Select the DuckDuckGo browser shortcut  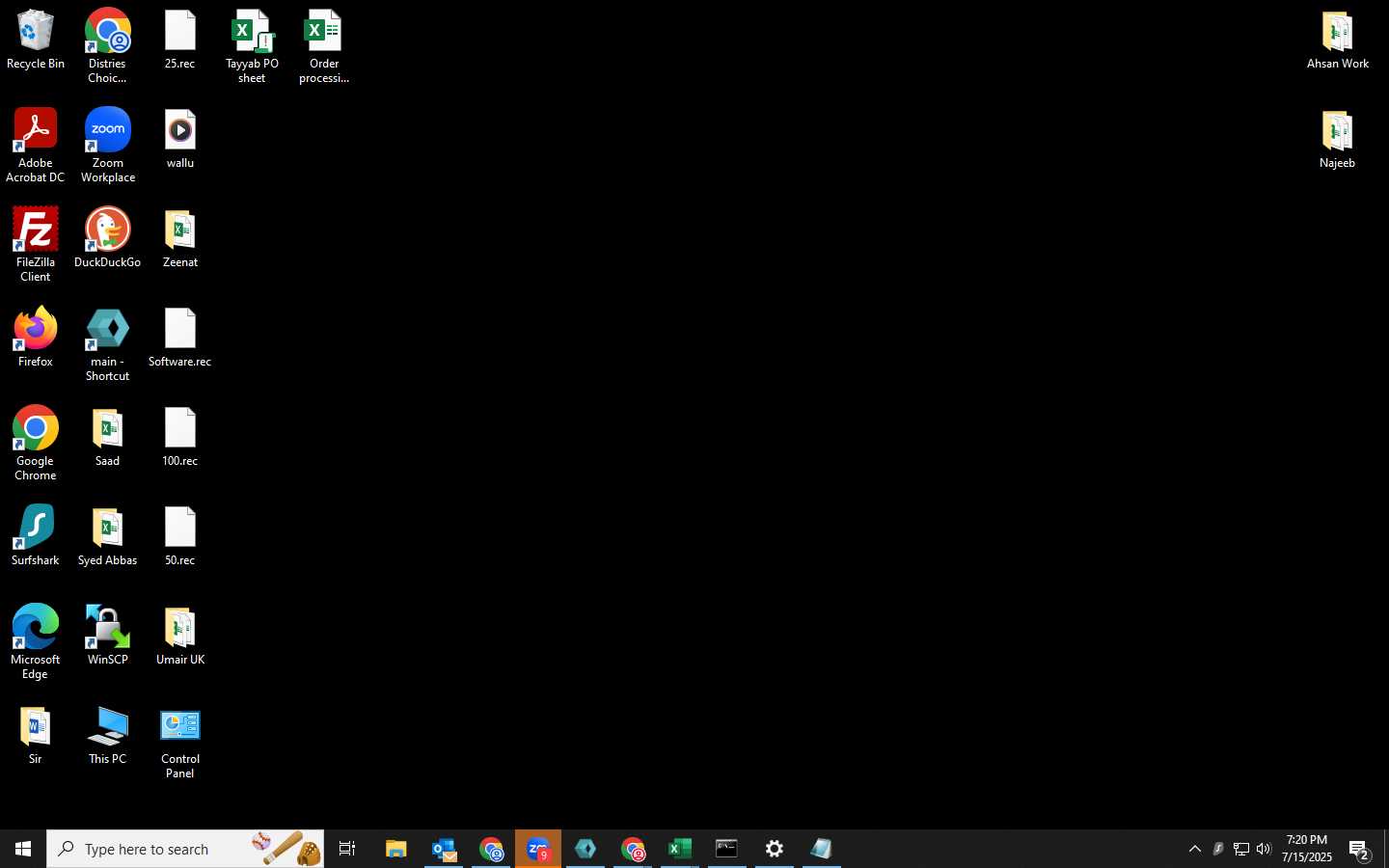point(108,238)
